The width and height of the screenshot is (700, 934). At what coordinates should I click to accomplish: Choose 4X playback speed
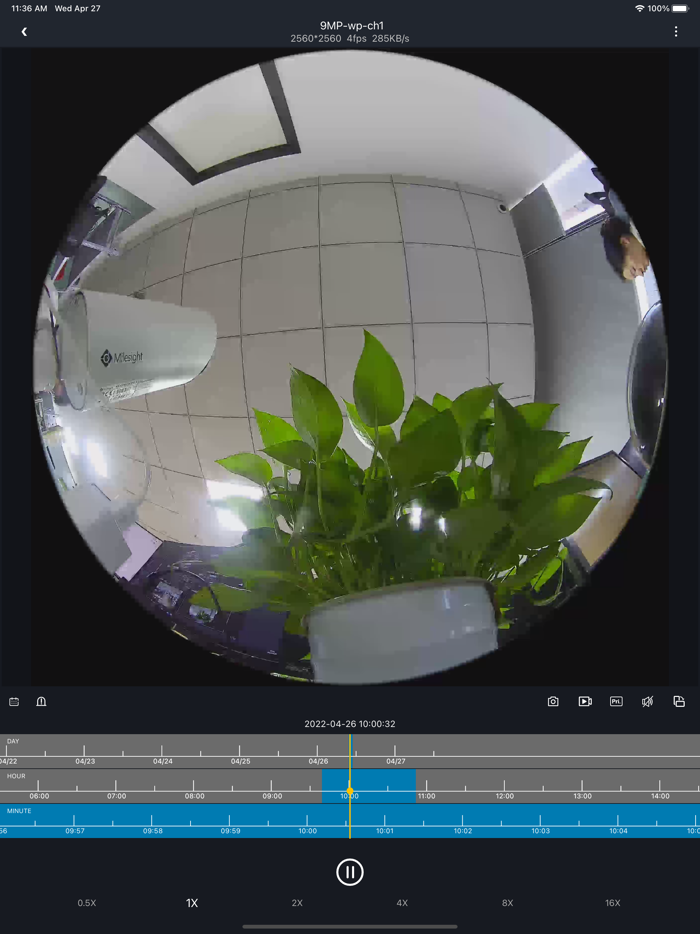click(x=402, y=903)
